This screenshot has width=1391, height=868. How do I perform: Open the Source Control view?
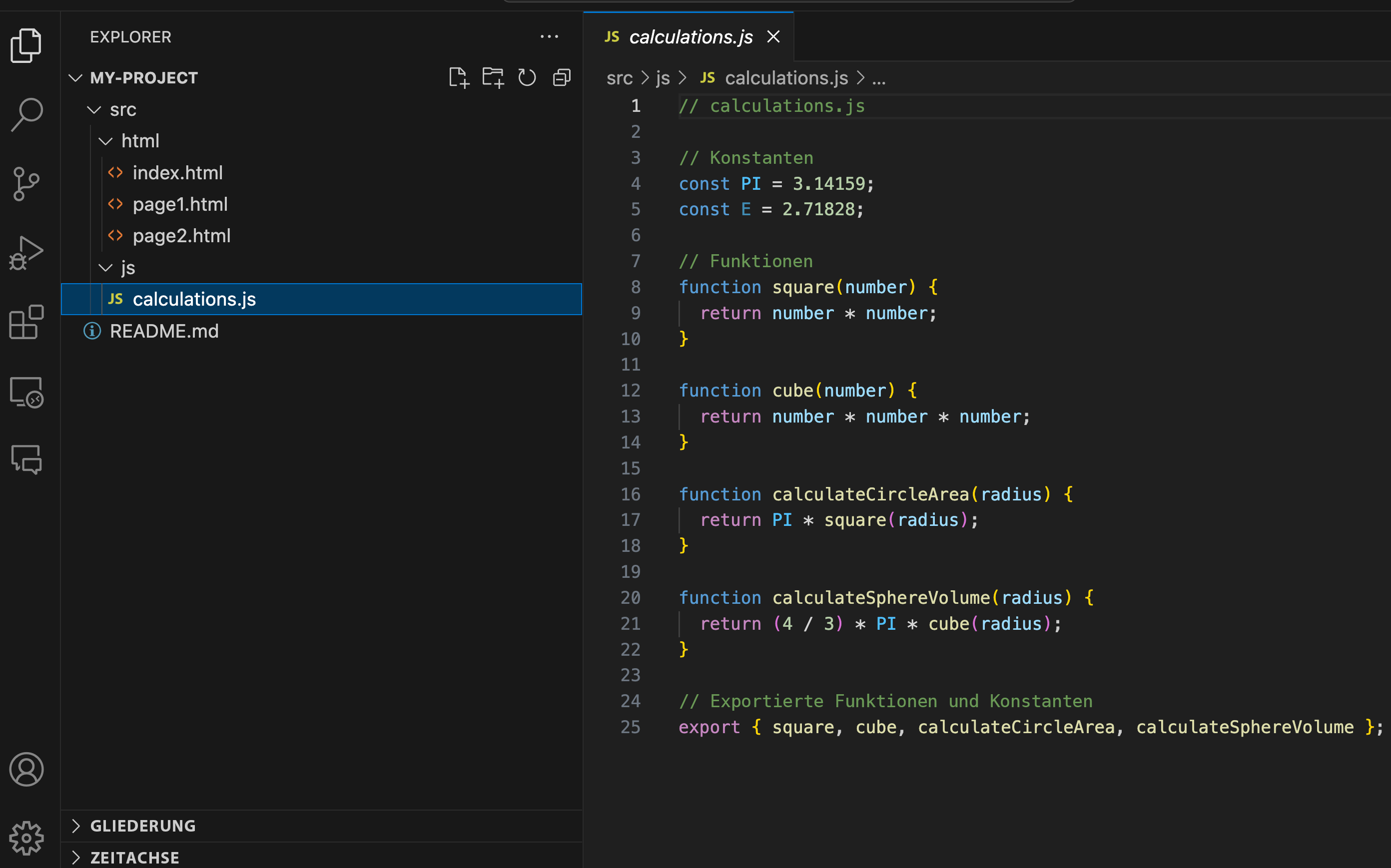(x=26, y=184)
